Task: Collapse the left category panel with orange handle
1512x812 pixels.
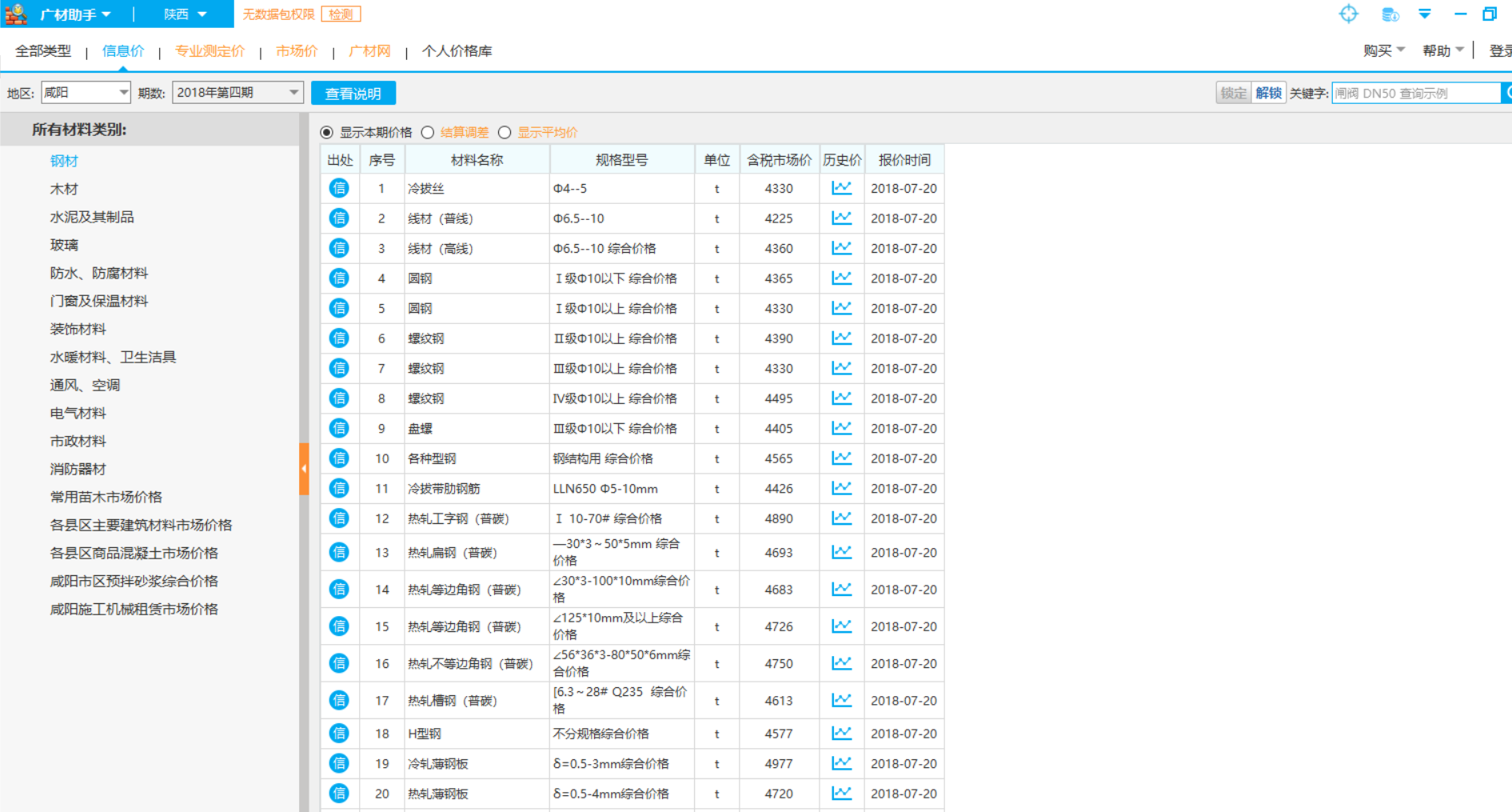Action: (304, 469)
